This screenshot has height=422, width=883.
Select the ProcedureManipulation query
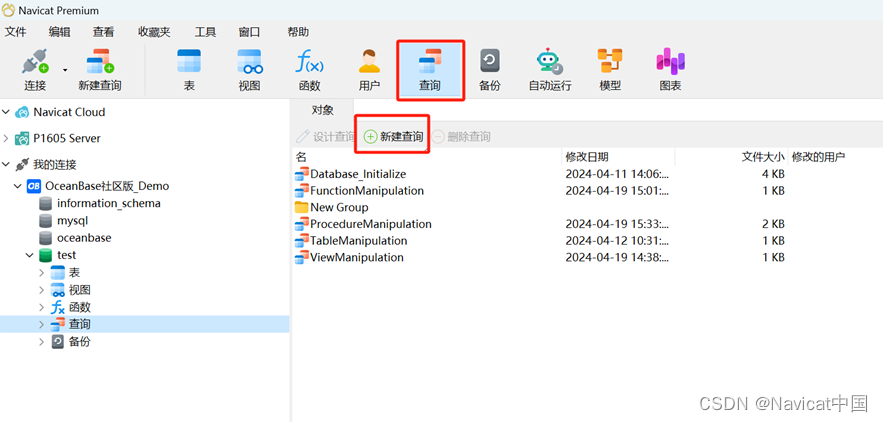pos(371,224)
